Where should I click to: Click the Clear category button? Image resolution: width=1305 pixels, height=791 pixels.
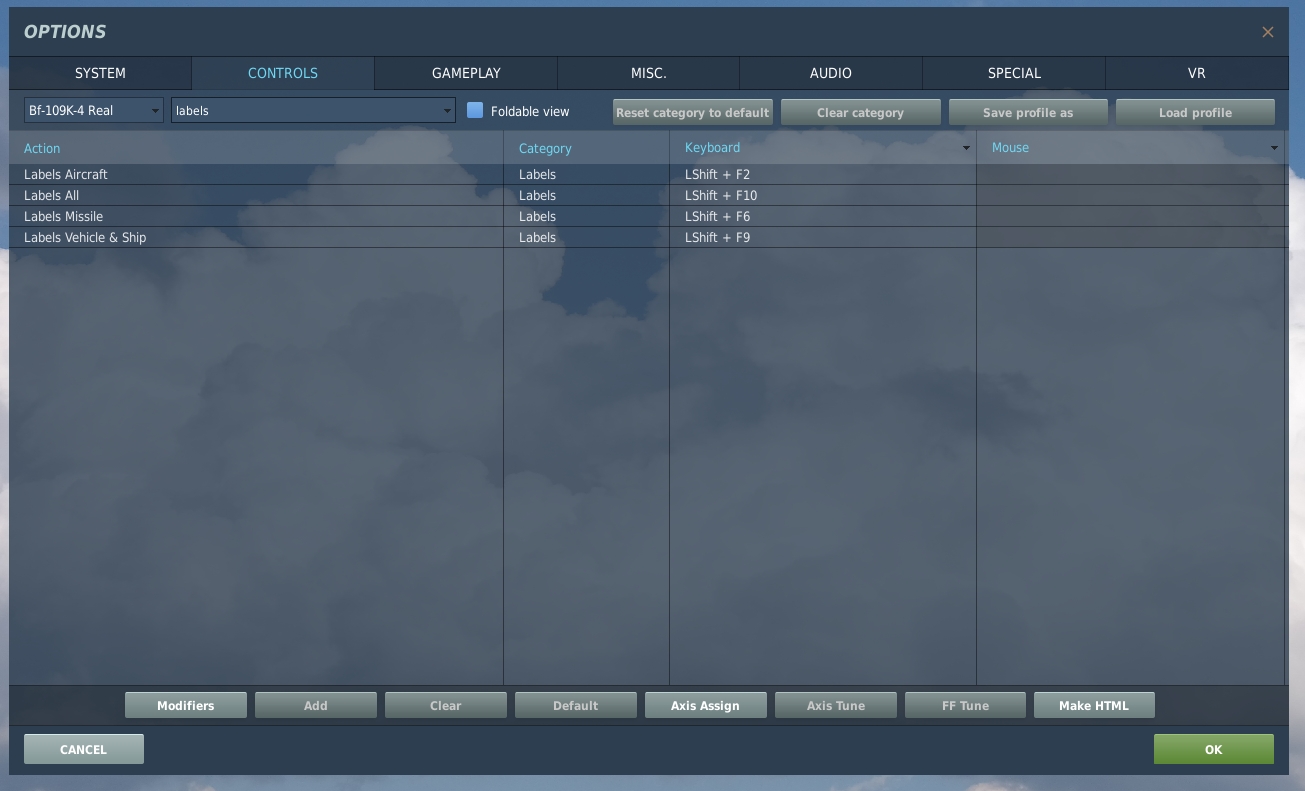(x=860, y=112)
